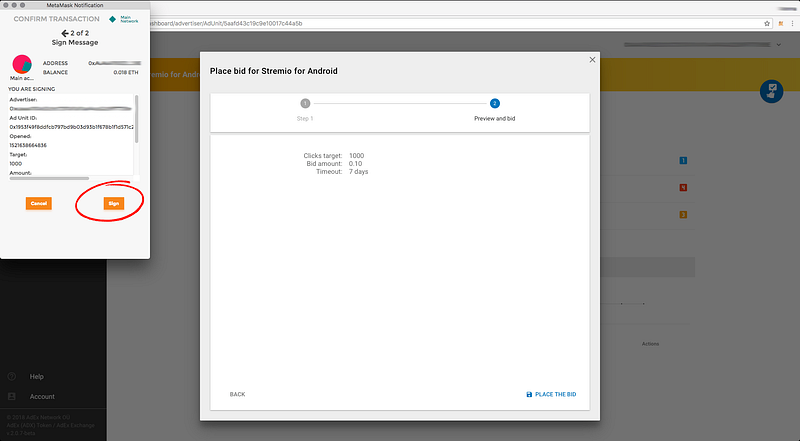The image size is (800, 441).
Task: Click the AdEx Network OU copyright text
Action: point(38,418)
